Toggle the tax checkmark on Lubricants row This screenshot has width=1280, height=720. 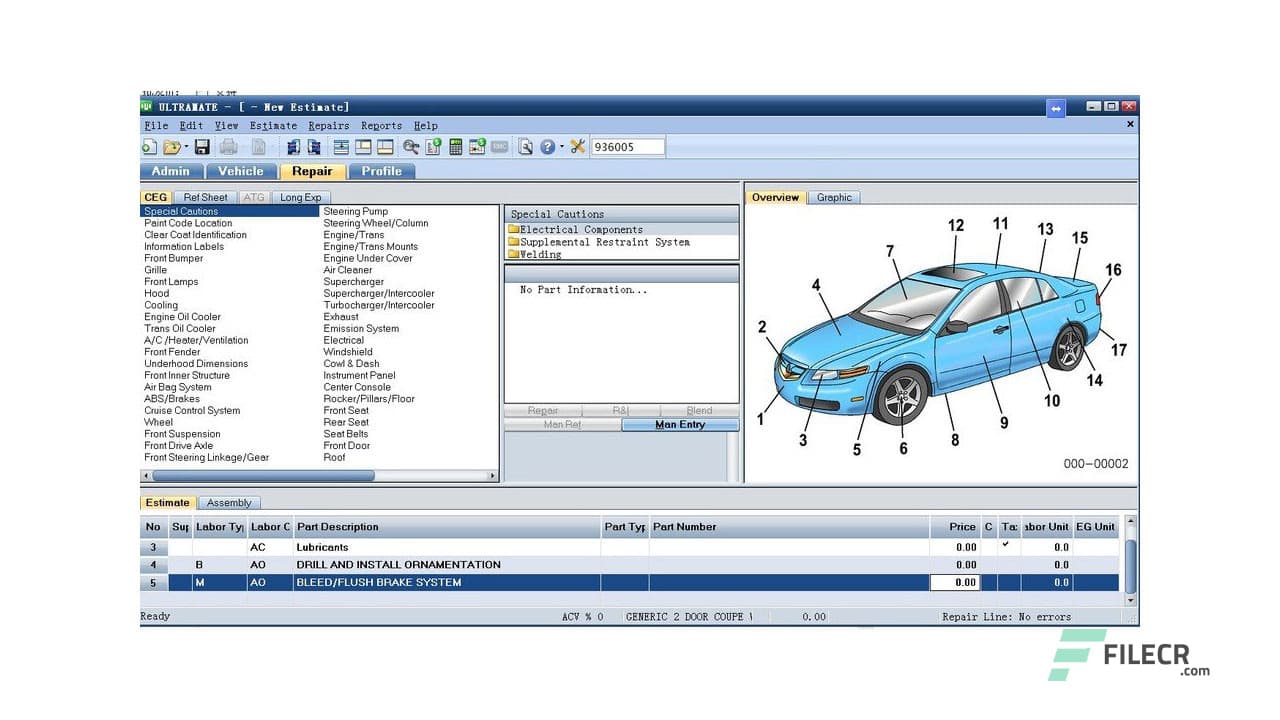pyautogui.click(x=1006, y=546)
